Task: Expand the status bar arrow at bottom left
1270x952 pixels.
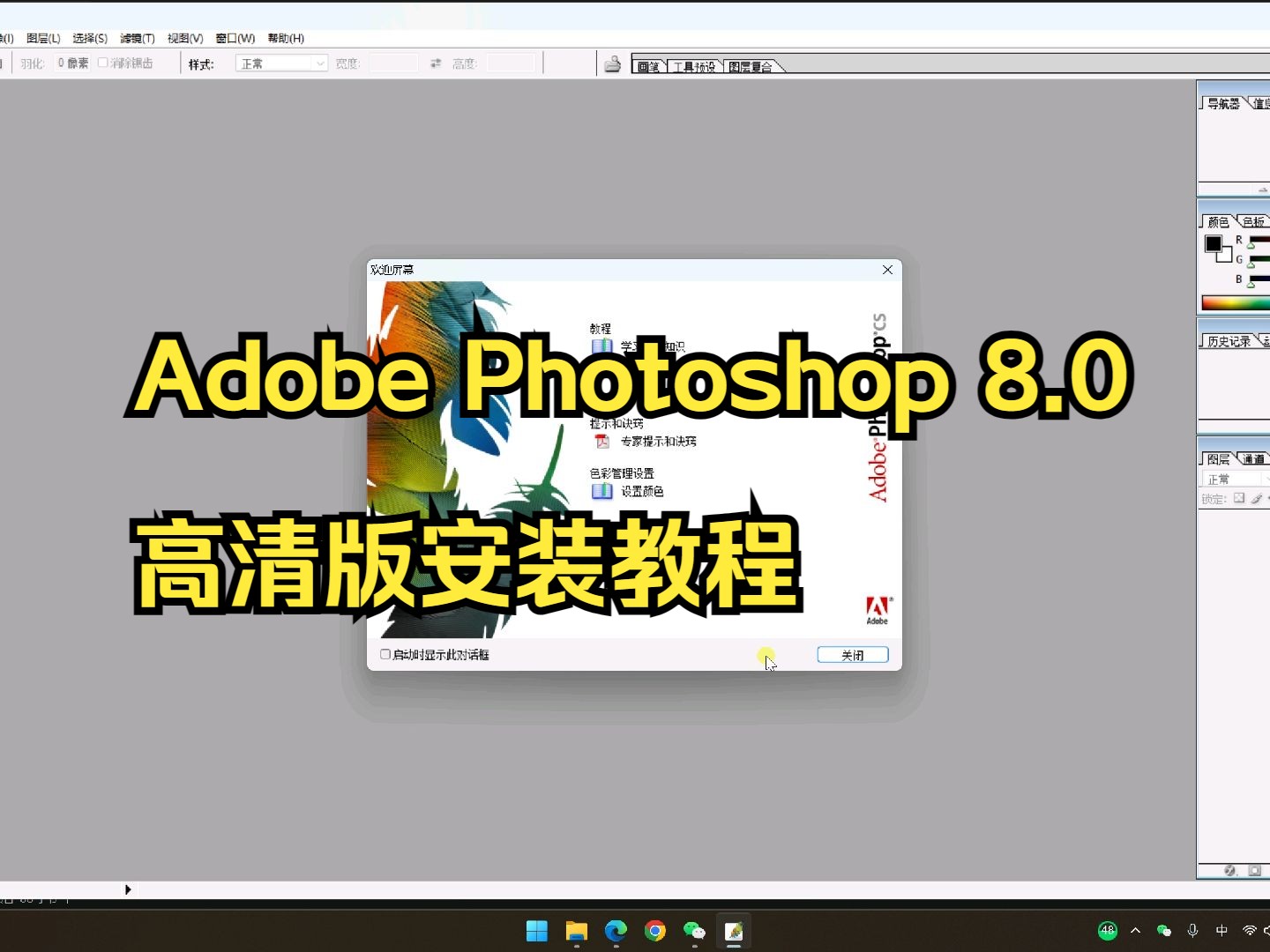Action: click(128, 889)
